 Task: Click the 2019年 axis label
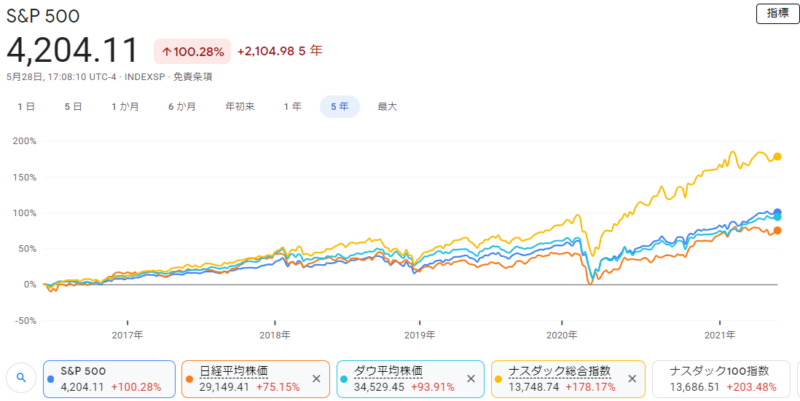[419, 335]
